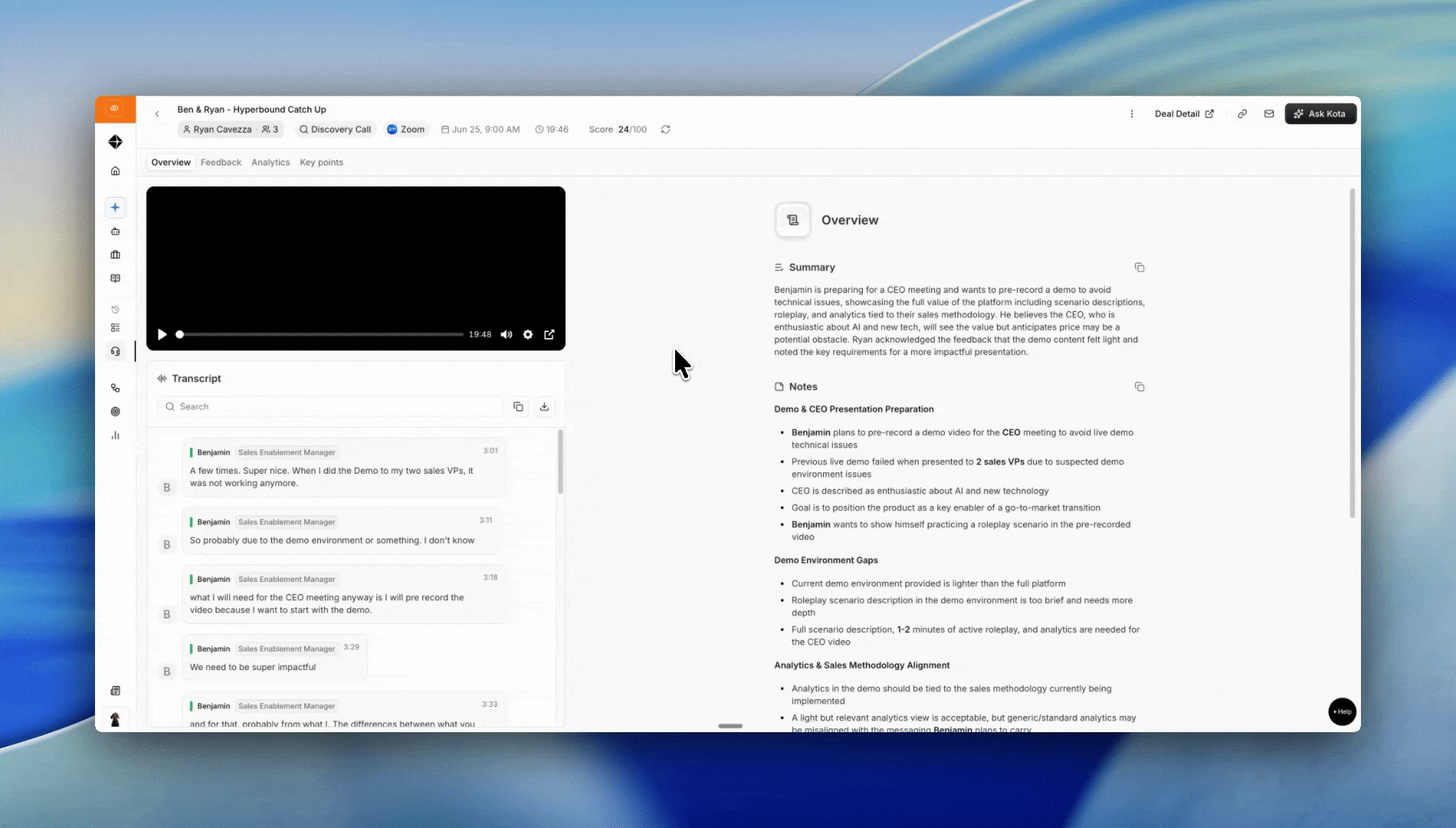Open the connected-nodes sidebar icon

tap(115, 388)
